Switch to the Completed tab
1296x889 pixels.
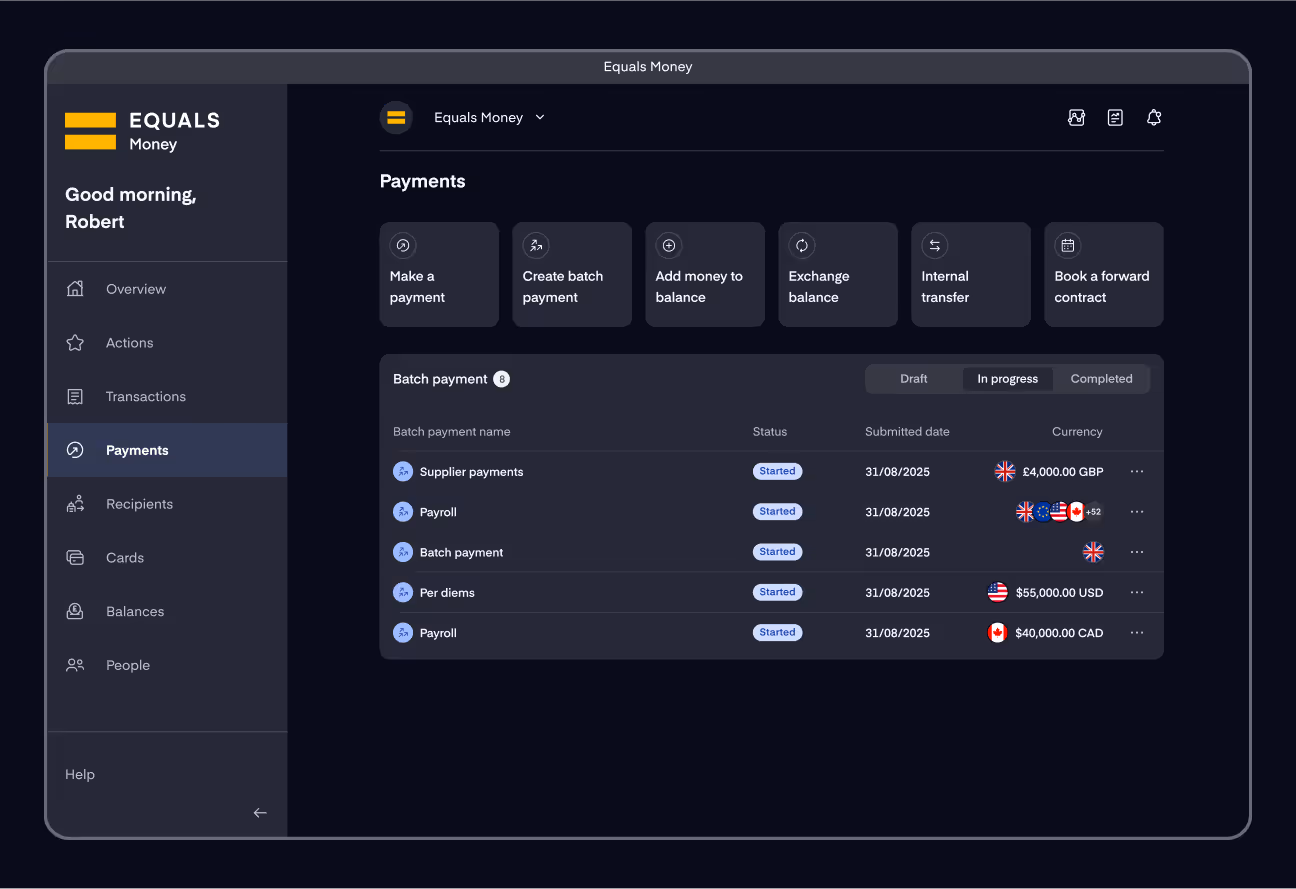point(1102,379)
